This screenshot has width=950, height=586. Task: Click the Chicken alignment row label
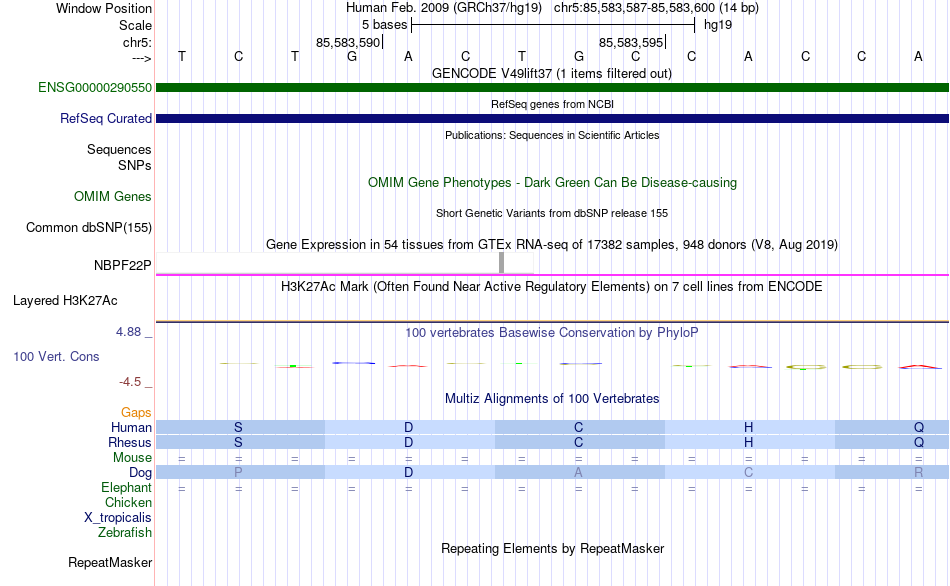tap(128, 502)
